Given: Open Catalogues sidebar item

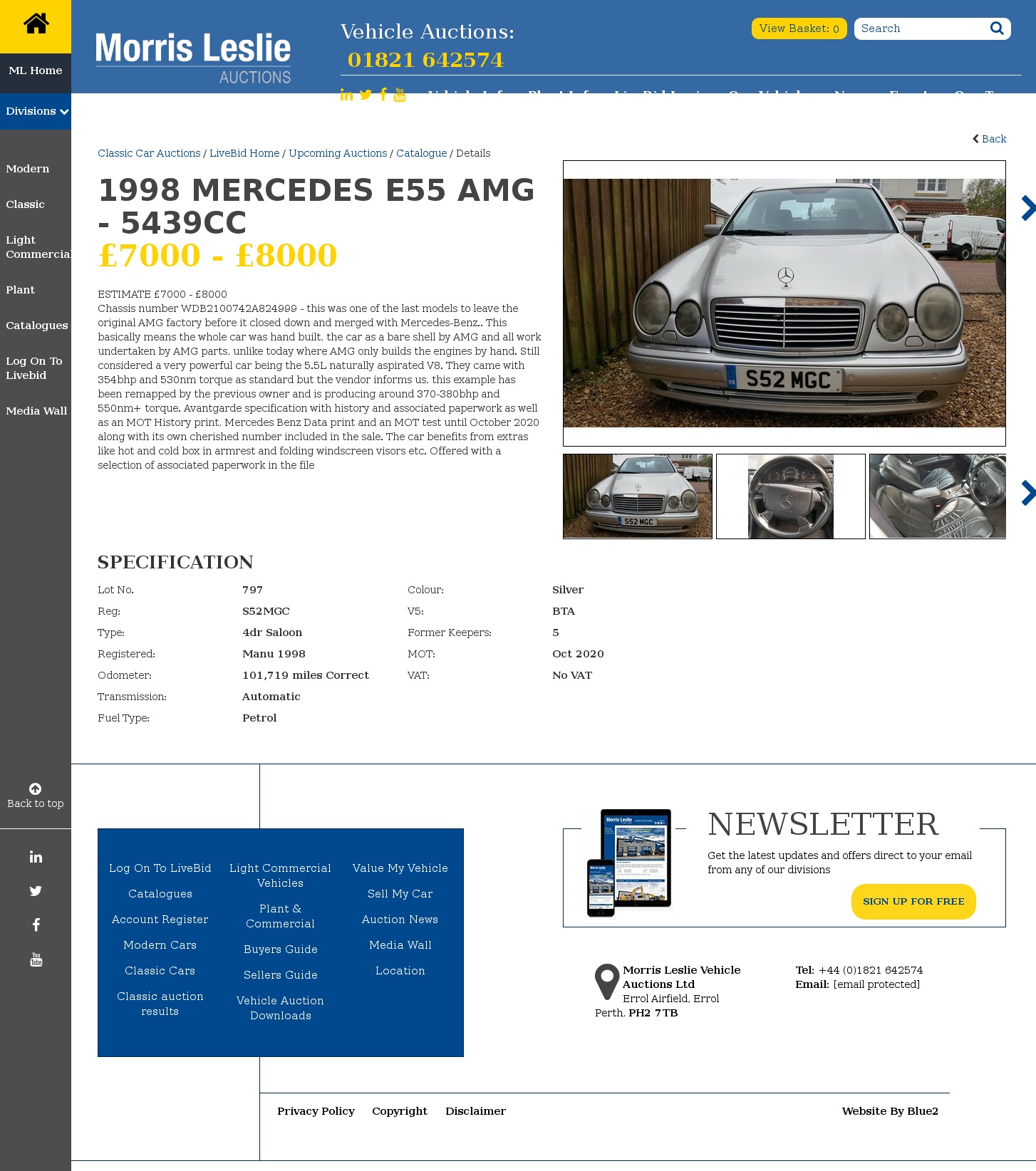Looking at the screenshot, I should 37,326.
